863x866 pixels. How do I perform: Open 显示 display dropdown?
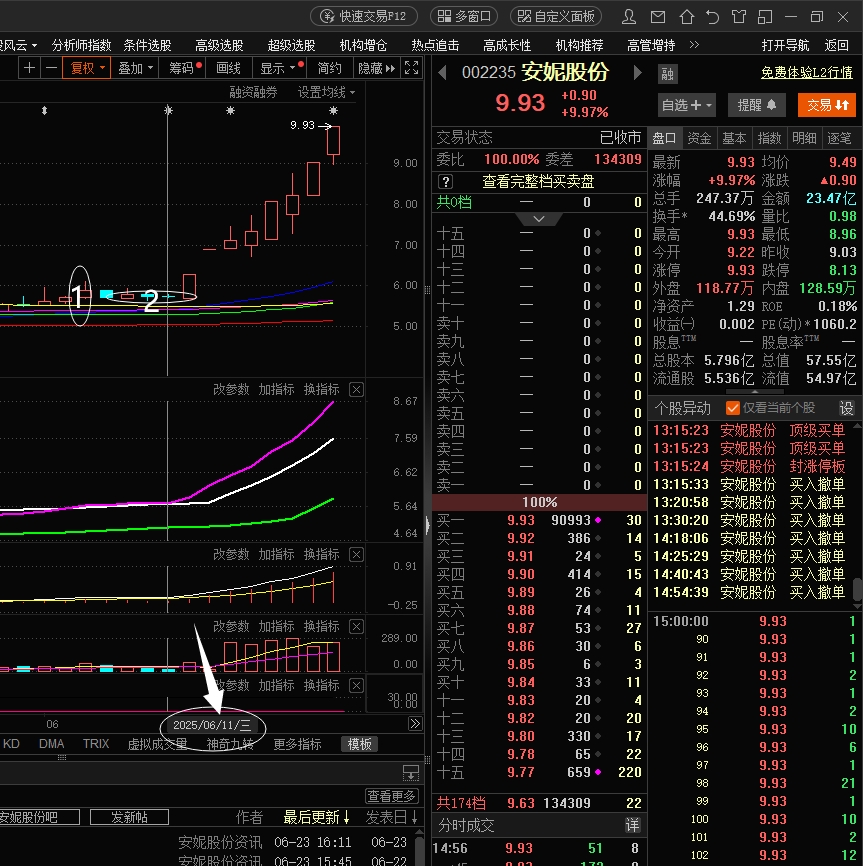pyautogui.click(x=280, y=68)
